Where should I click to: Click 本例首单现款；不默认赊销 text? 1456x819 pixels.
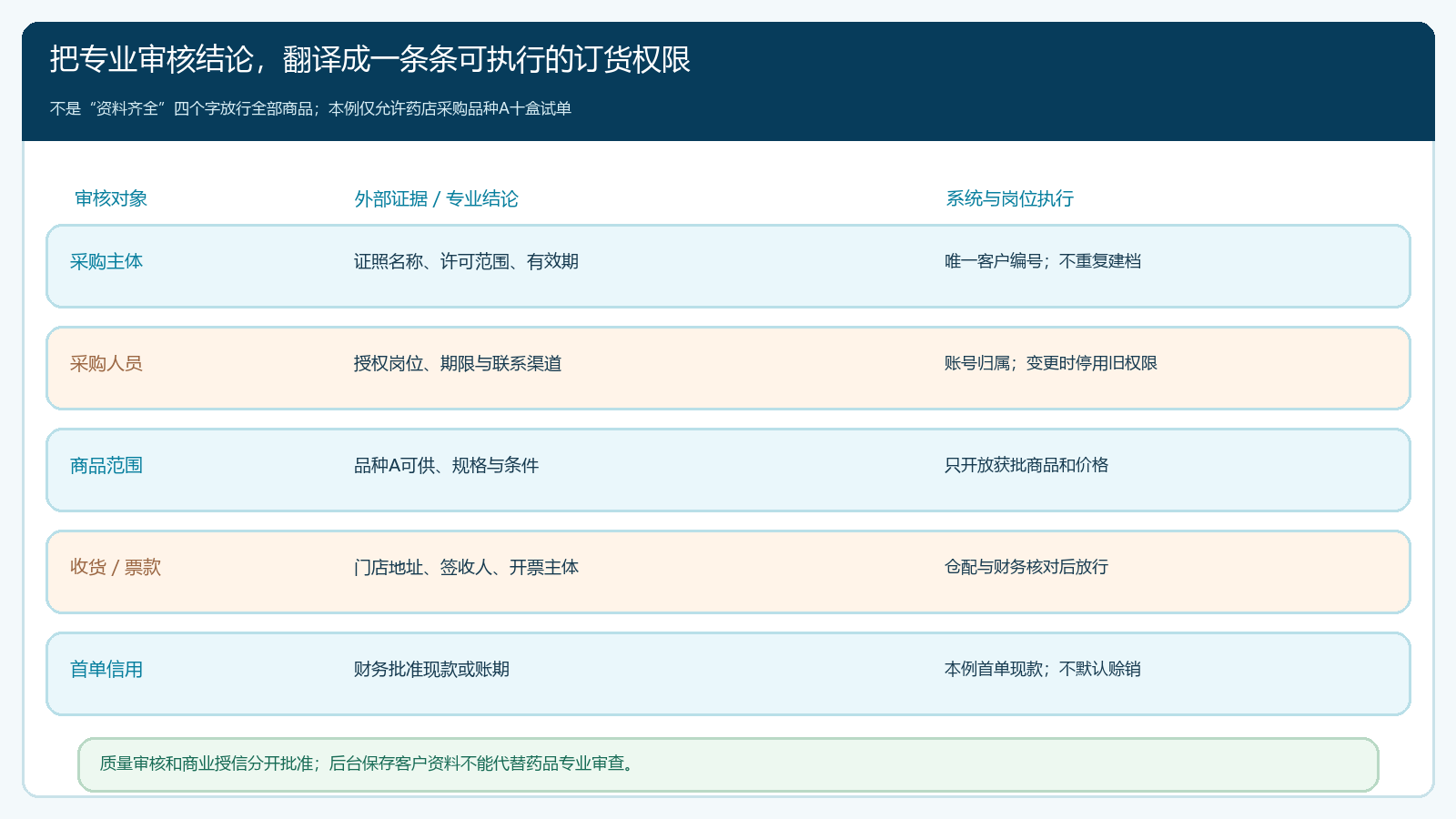pos(1043,669)
